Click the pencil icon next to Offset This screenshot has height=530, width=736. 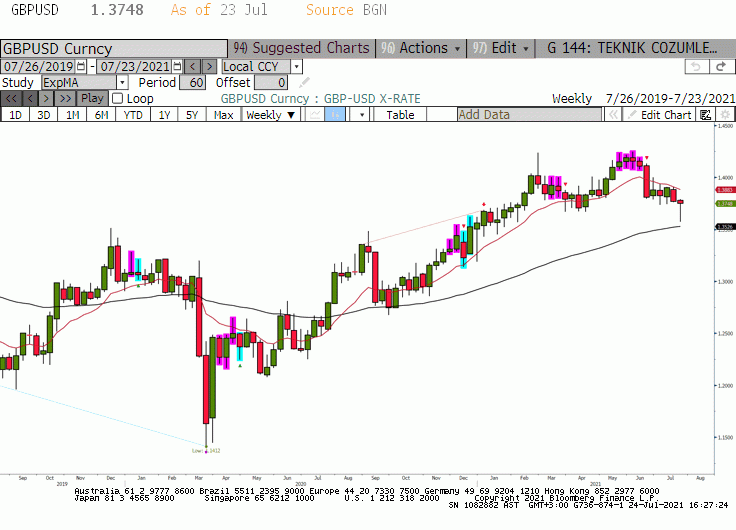click(x=304, y=83)
